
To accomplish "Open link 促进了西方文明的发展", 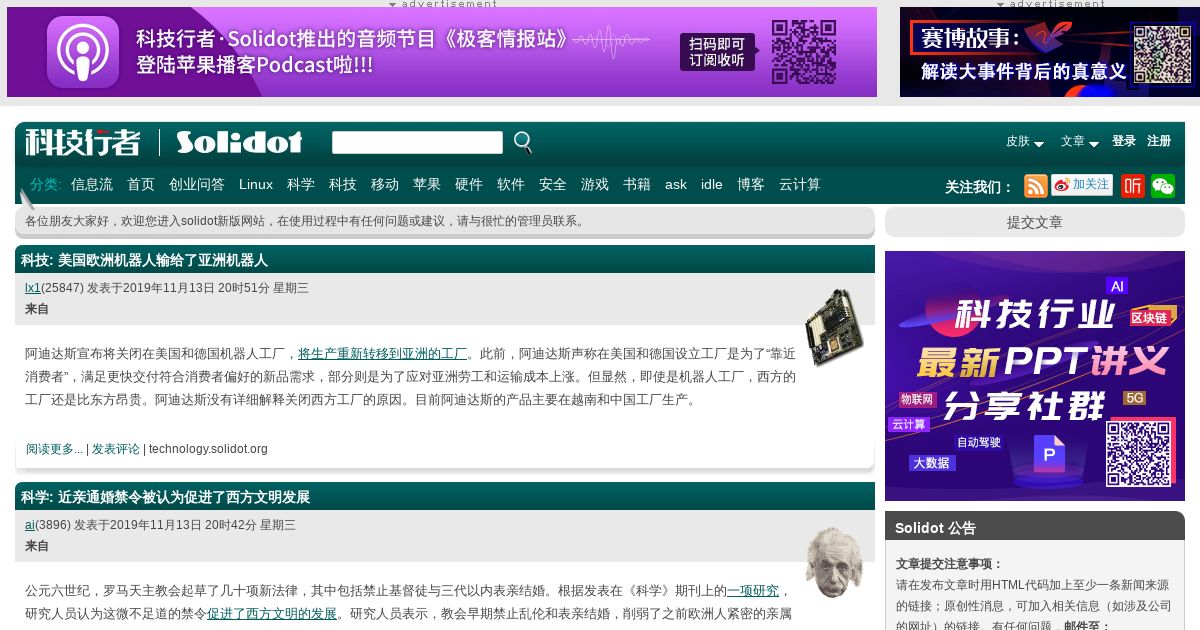I will [x=272, y=614].
